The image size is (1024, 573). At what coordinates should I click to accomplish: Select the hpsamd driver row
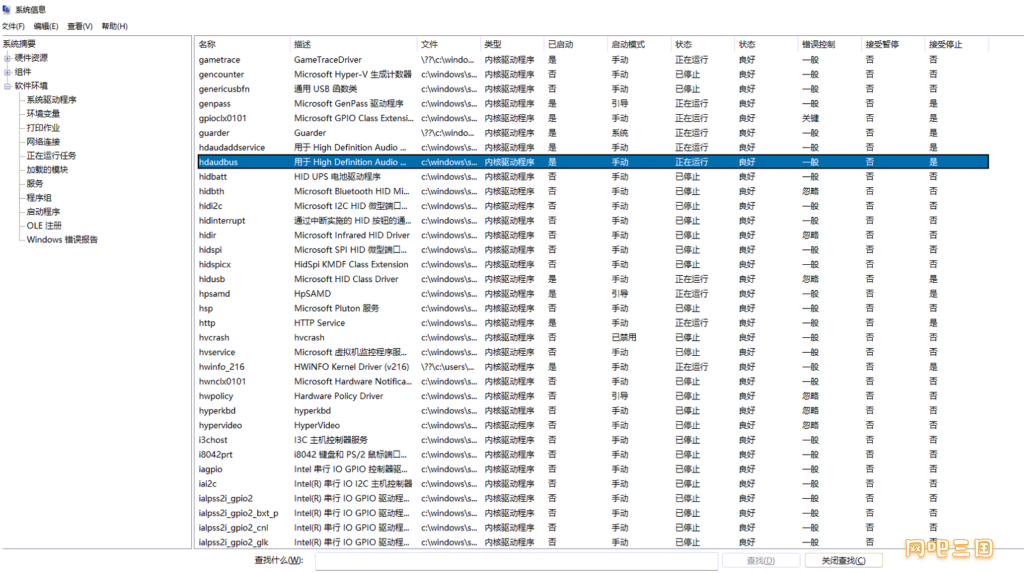point(593,294)
